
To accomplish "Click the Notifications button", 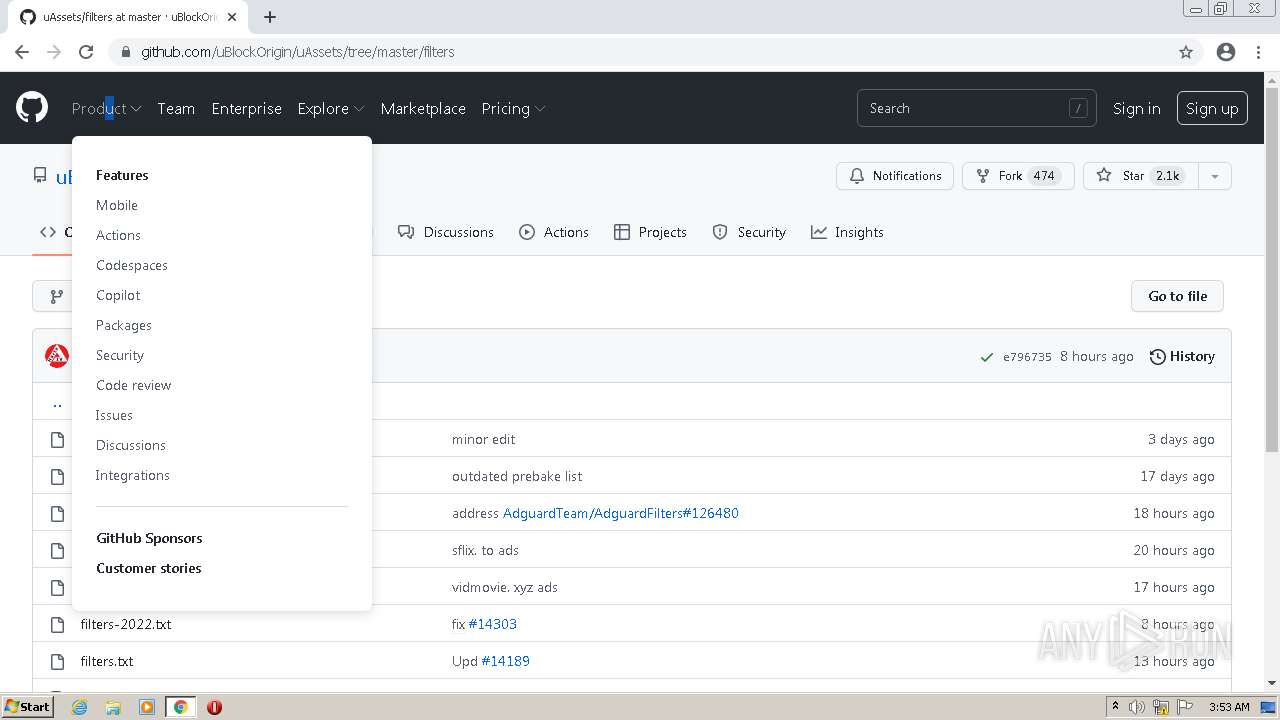I will [895, 176].
